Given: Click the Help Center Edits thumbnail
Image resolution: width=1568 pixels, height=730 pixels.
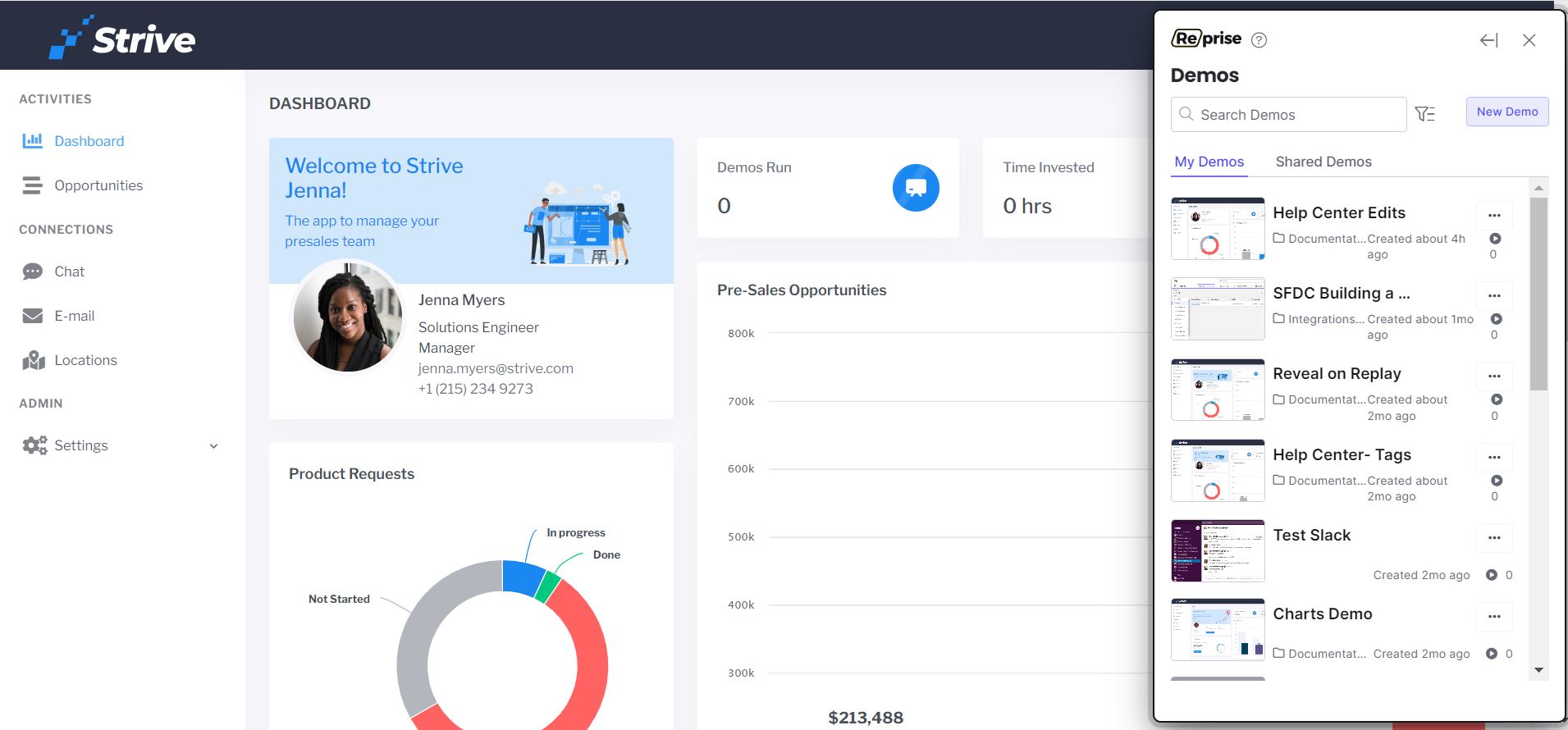Looking at the screenshot, I should pyautogui.click(x=1218, y=229).
